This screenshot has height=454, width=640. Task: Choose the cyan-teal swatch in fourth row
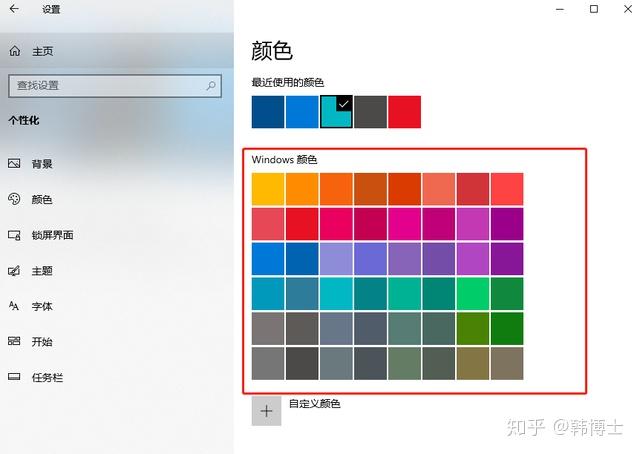(x=336, y=294)
